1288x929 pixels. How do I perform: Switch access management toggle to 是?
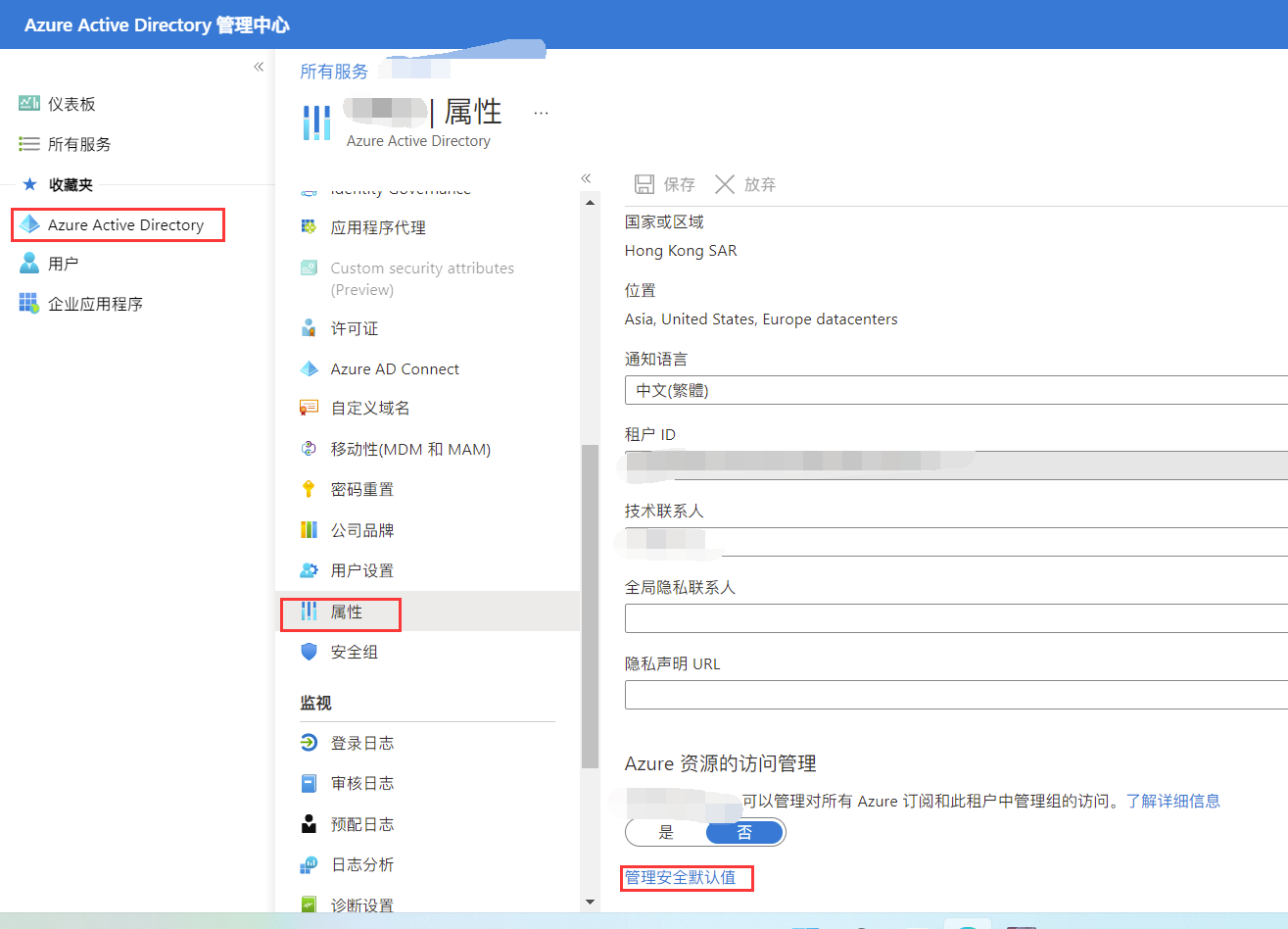666,832
